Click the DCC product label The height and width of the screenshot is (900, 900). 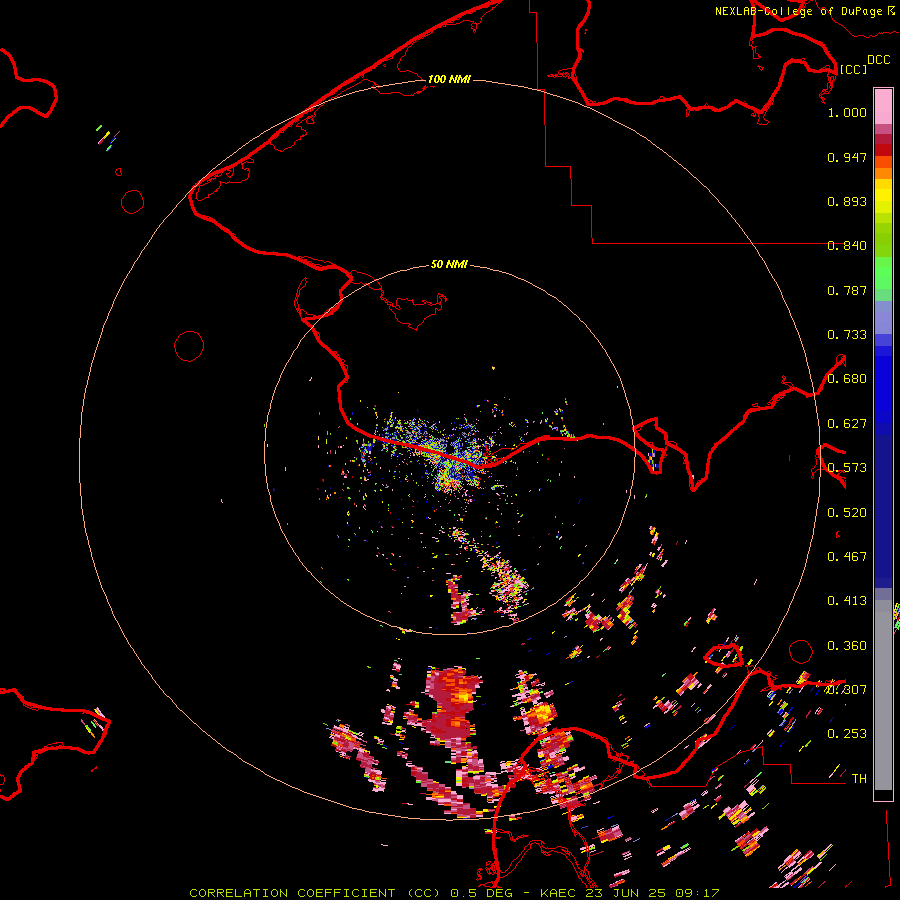coord(878,60)
